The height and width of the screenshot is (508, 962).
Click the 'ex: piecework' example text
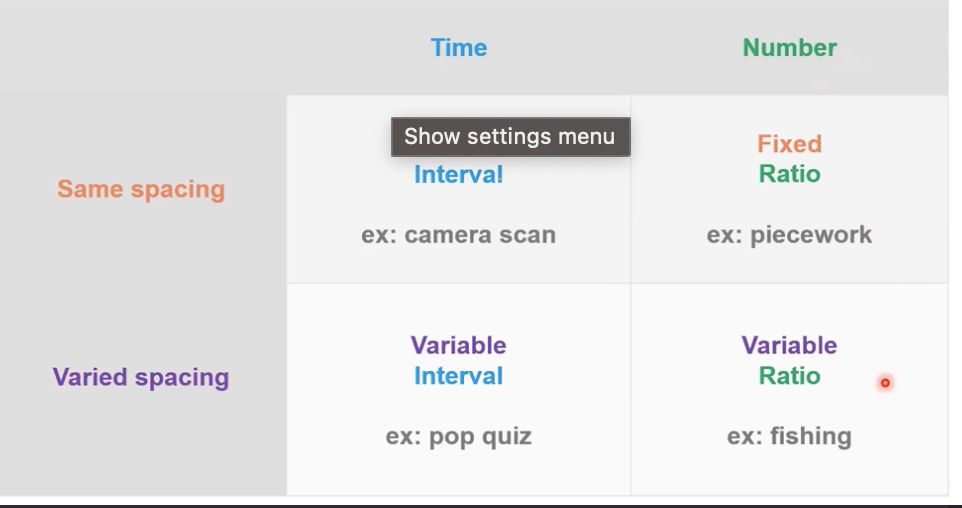(x=790, y=235)
